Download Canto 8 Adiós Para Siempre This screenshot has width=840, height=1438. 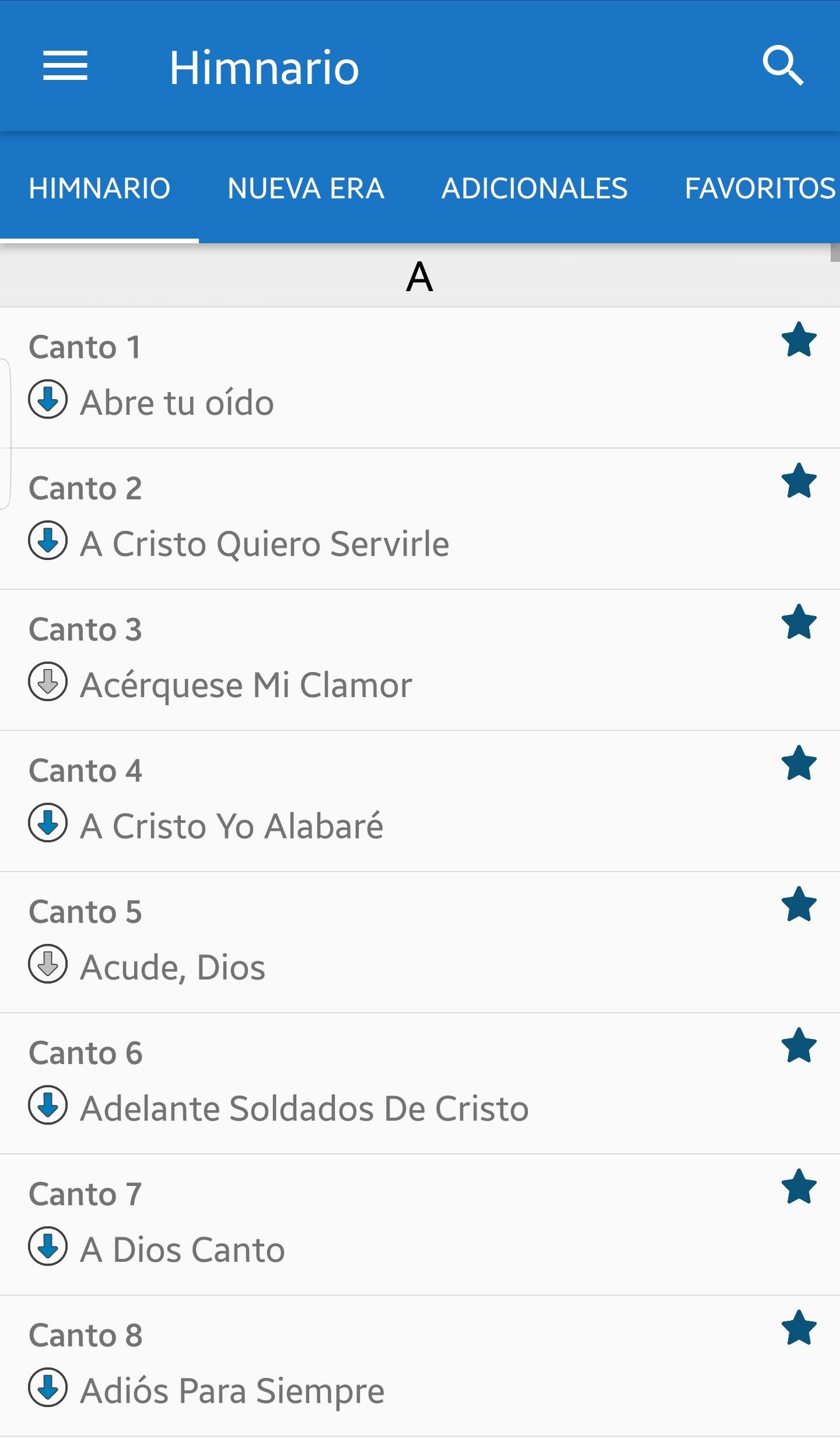48,1388
